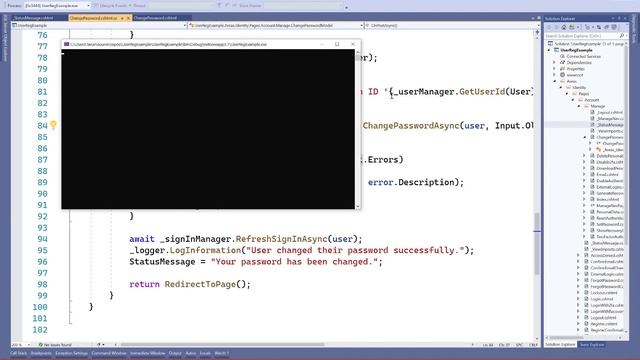The image size is (640, 360).
Task: Collapse the UserRegExample project node
Action: [549, 50]
